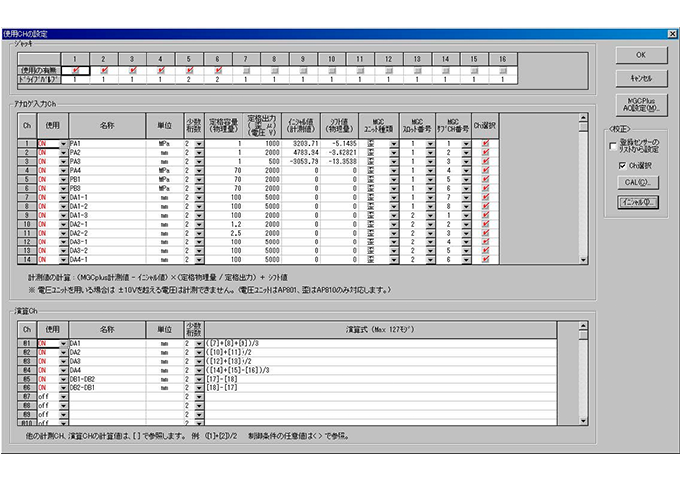Select row header 14 of the アナログ入力Ch table
The height and width of the screenshot is (480, 680).
[27, 260]
